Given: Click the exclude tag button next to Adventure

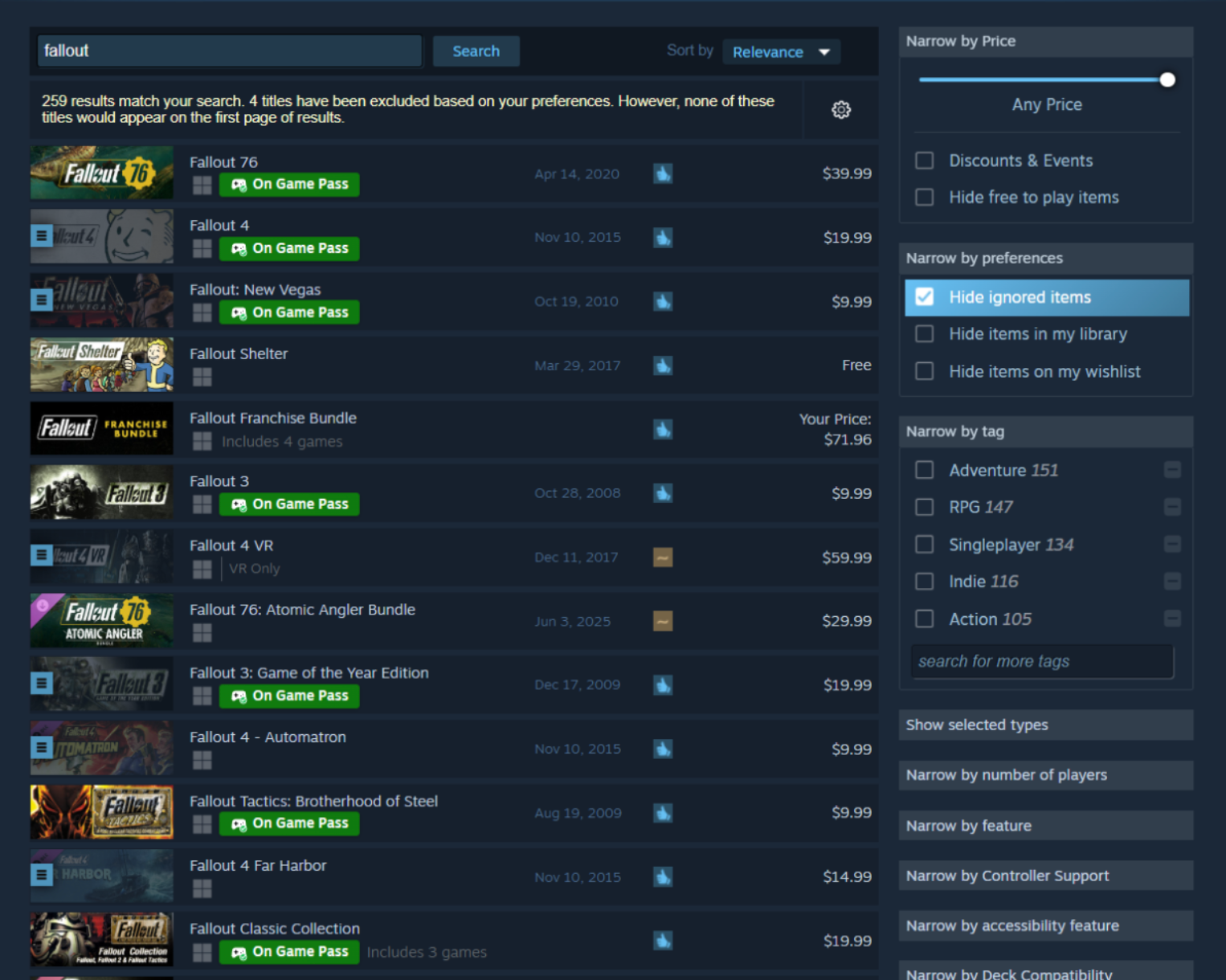Looking at the screenshot, I should tap(1172, 470).
